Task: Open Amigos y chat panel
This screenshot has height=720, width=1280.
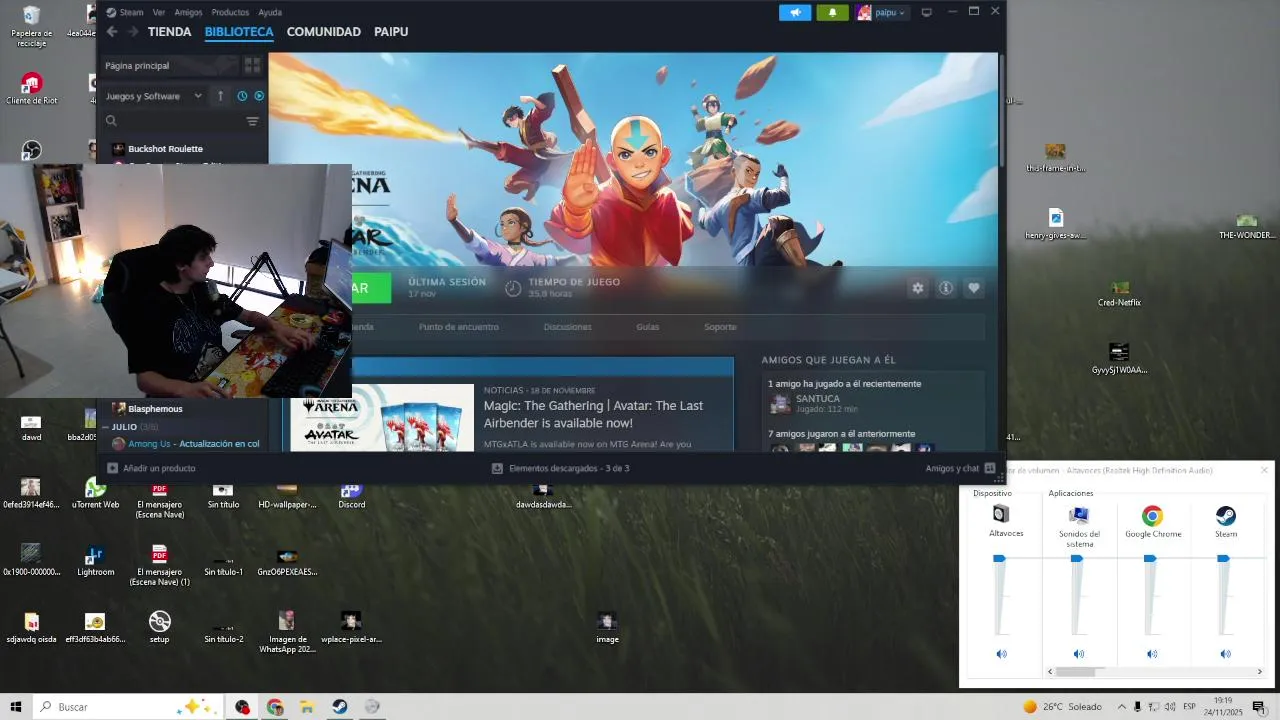Action: [960, 468]
